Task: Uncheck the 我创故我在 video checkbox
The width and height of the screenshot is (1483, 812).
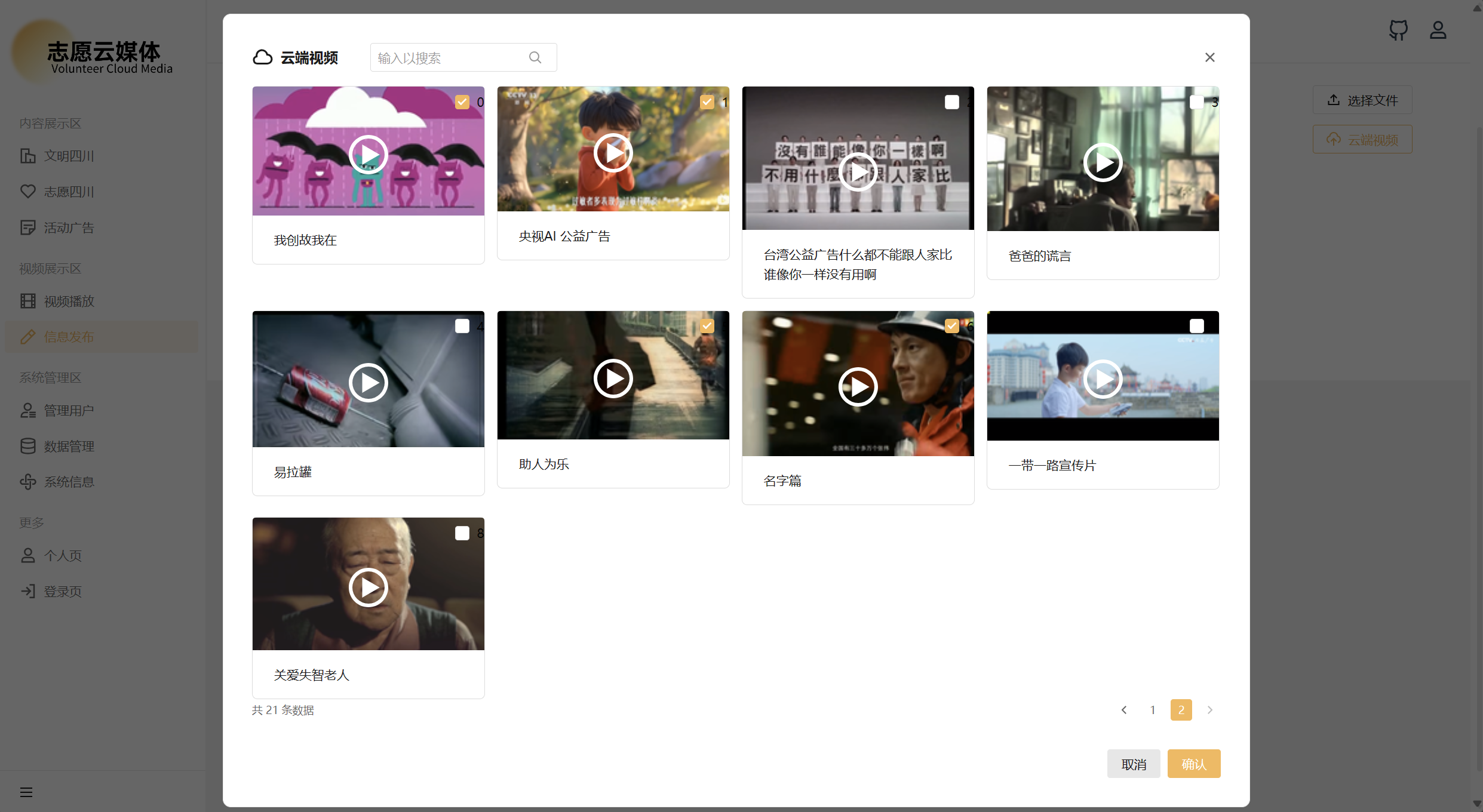Action: [x=462, y=102]
